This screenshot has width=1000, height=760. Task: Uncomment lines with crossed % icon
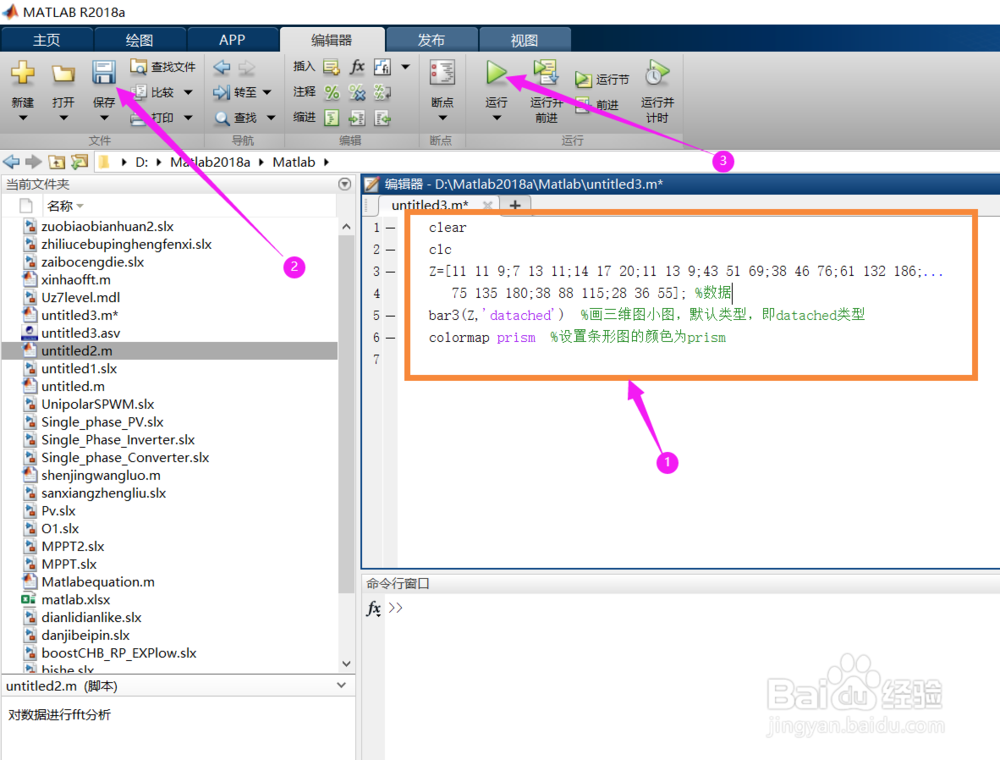[x=357, y=92]
